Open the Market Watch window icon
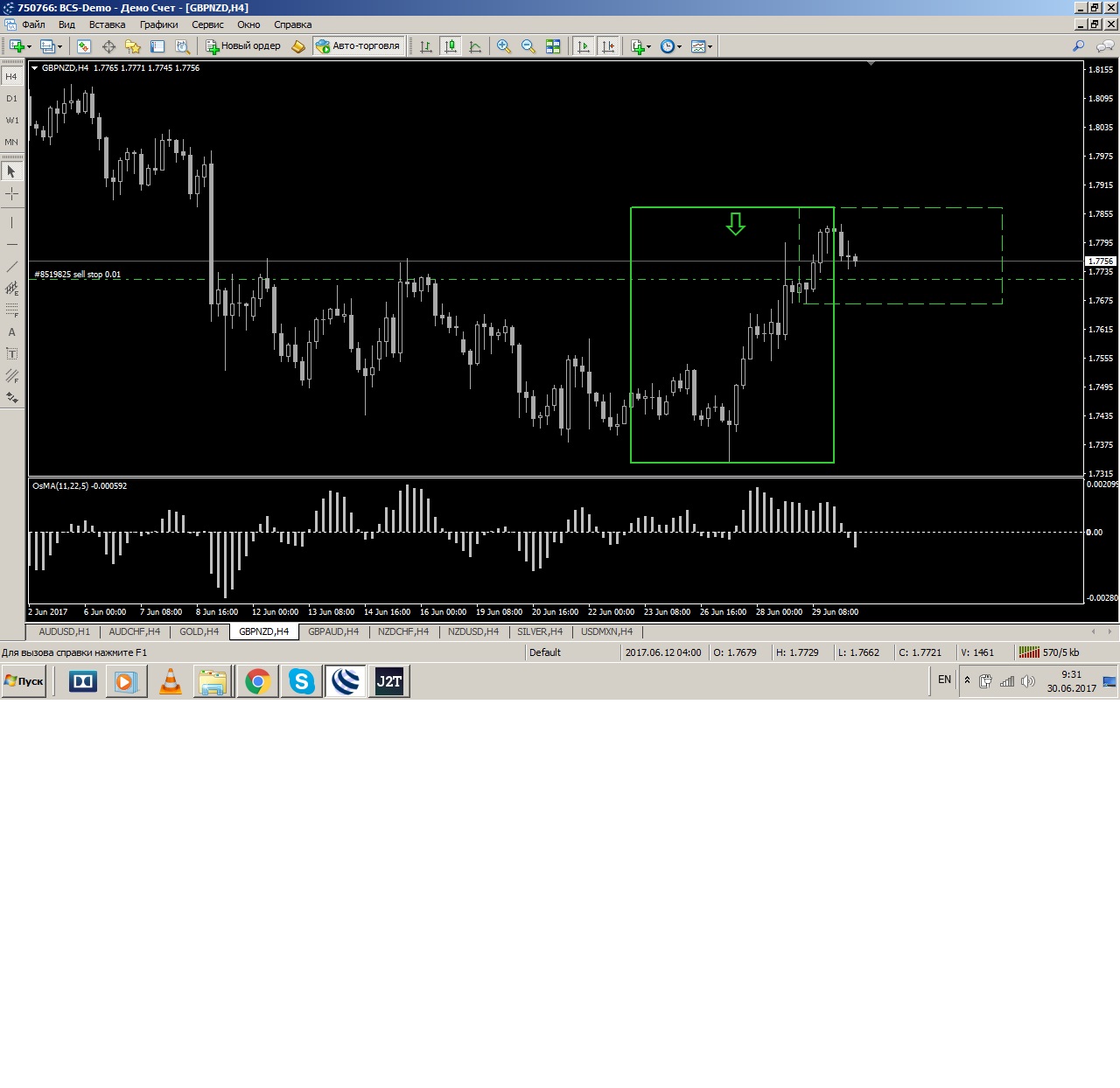This screenshot has height=1088, width=1120. coord(84,46)
